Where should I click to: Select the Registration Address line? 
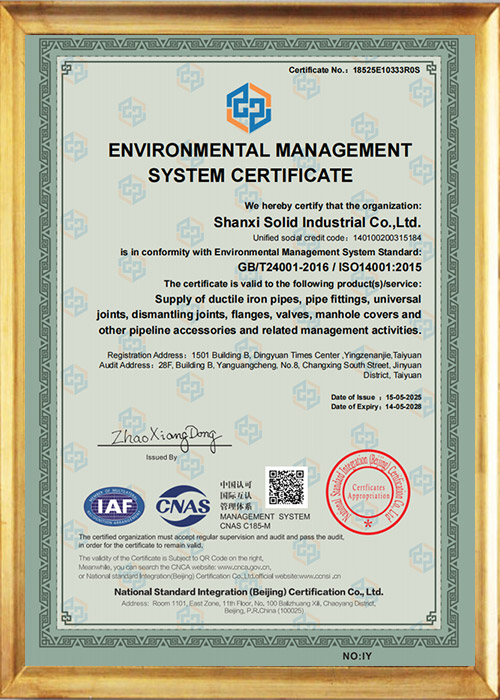264,355
